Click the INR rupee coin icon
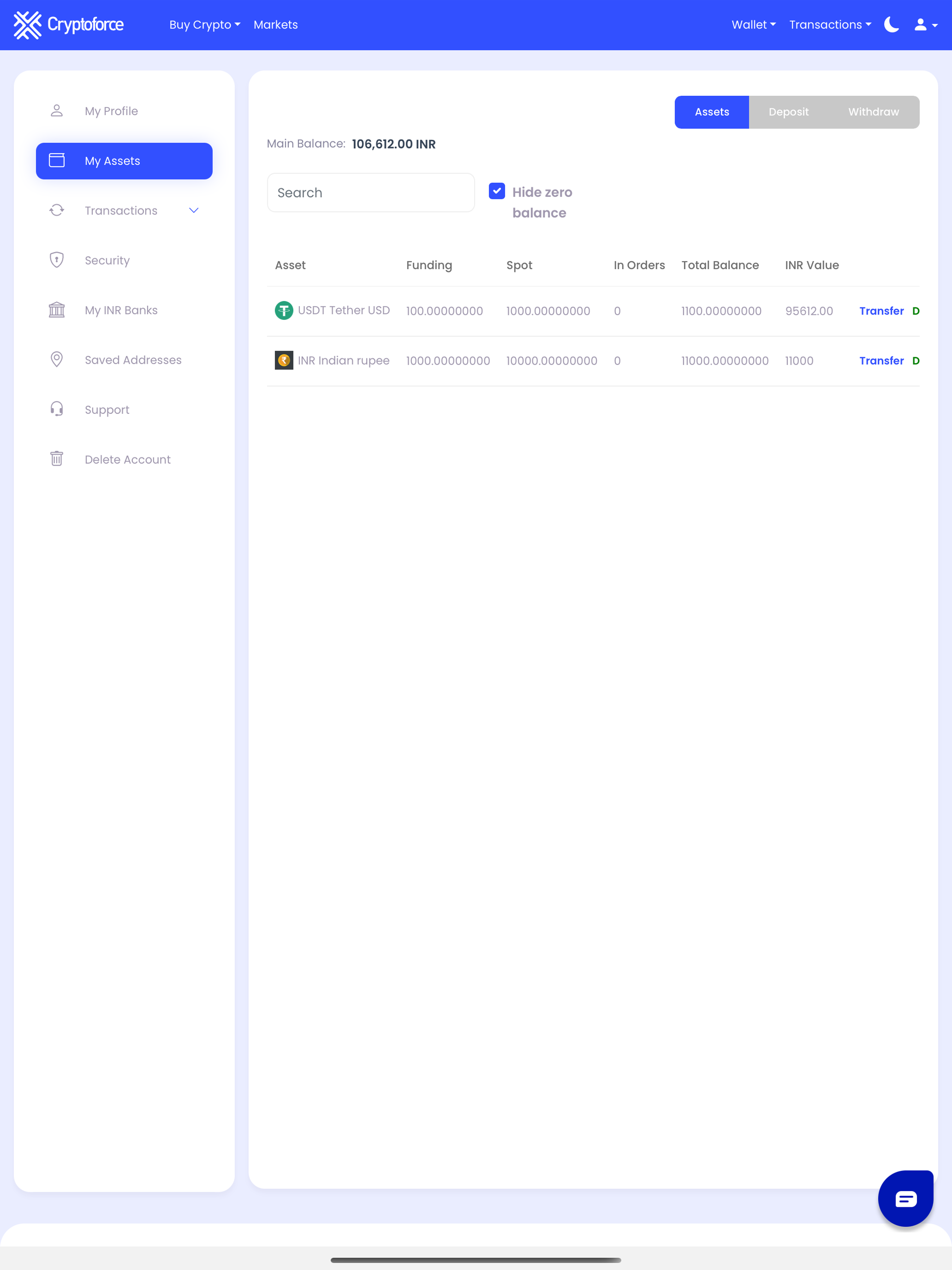Screen dimensions: 952x1270 tap(284, 360)
